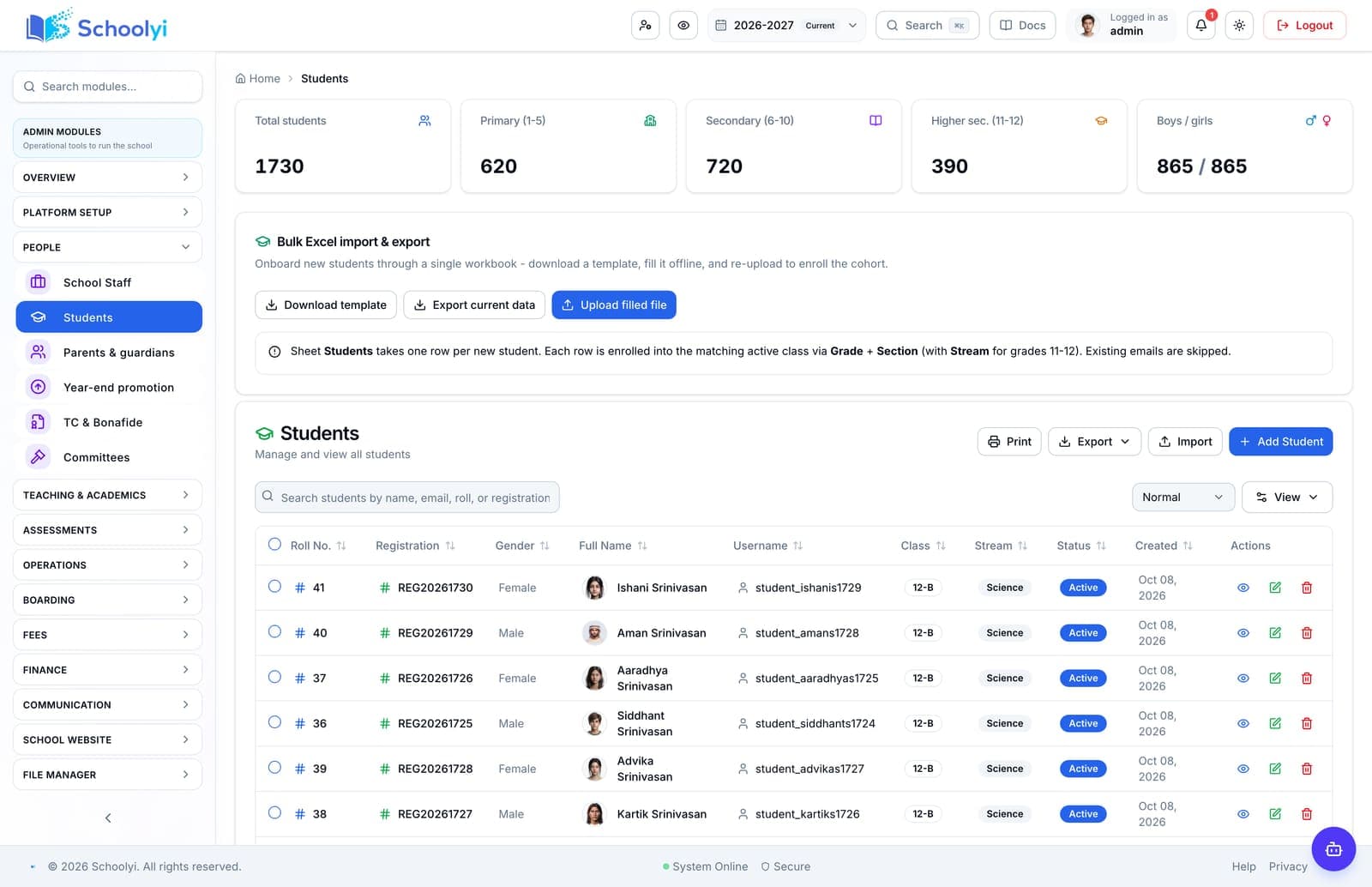Open Year-end promotion in sidebar
The image size is (1372, 887).
(x=109, y=388)
